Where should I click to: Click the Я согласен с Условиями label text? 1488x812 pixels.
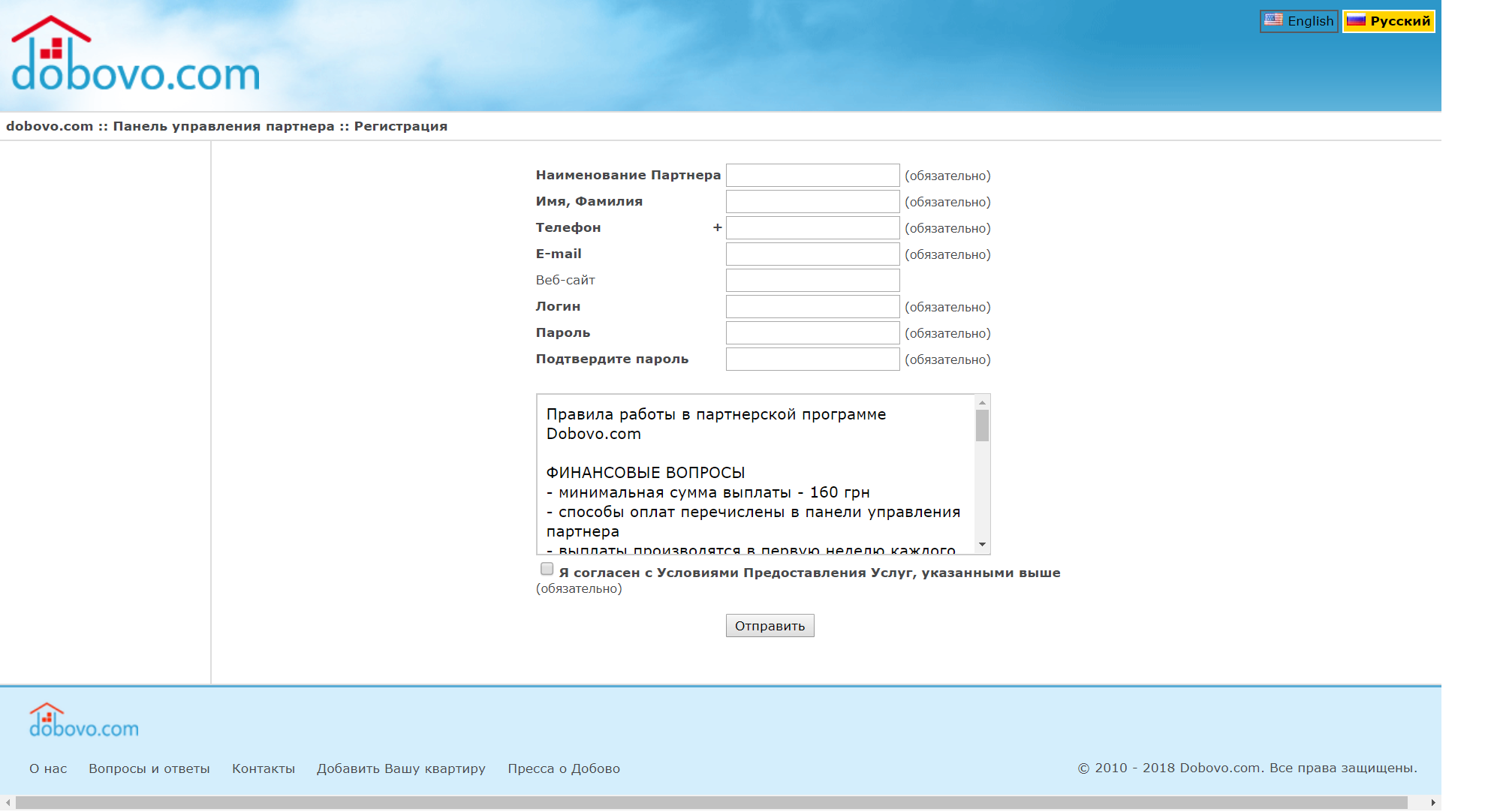pos(810,573)
